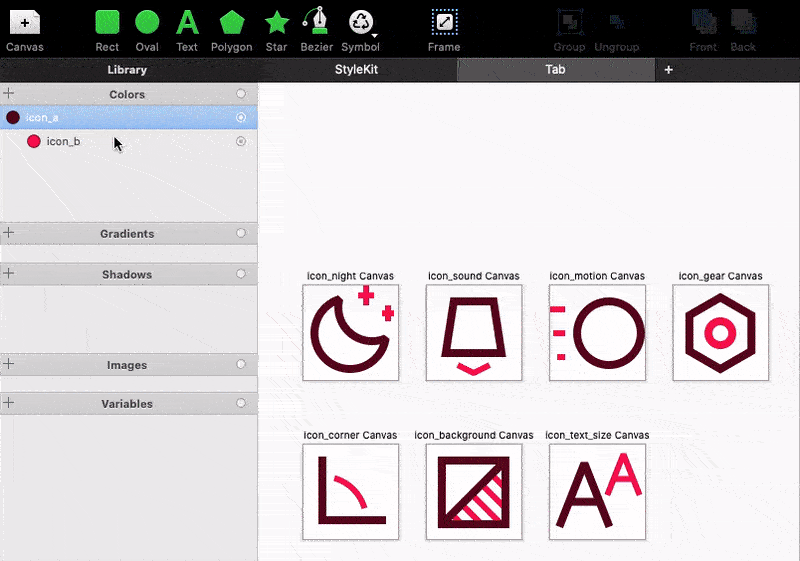Add a new shadow with plus button
The image size is (800, 561).
click(x=9, y=274)
